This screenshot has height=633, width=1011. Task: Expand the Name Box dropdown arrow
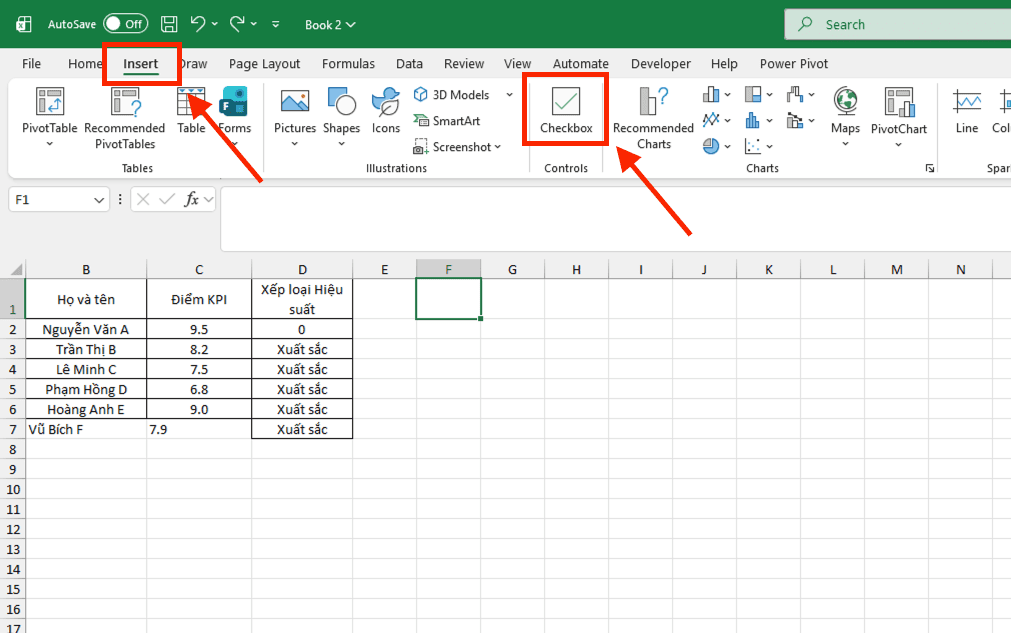click(x=99, y=200)
